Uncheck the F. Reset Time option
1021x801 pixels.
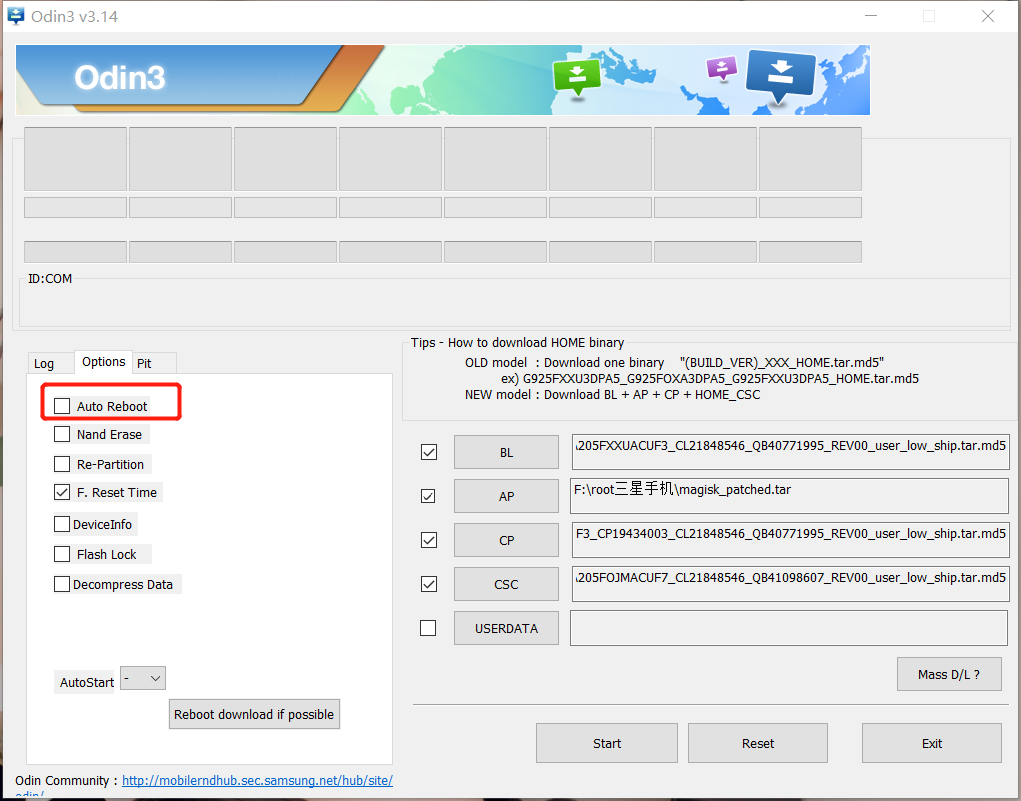click(62, 492)
